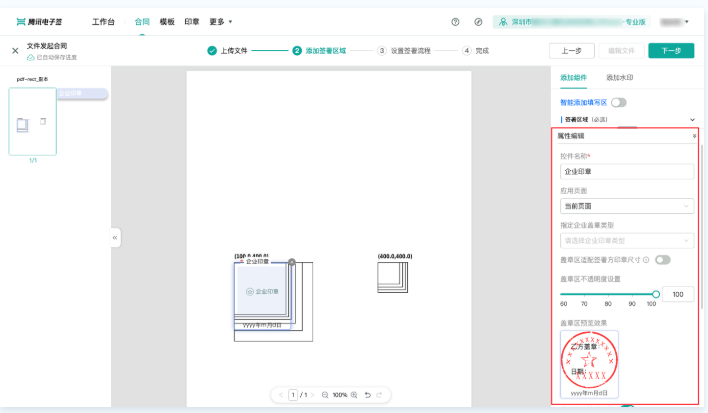Click the step 3 circle 设置签署流程
Image resolution: width=708 pixels, height=413 pixels.
coord(382,51)
